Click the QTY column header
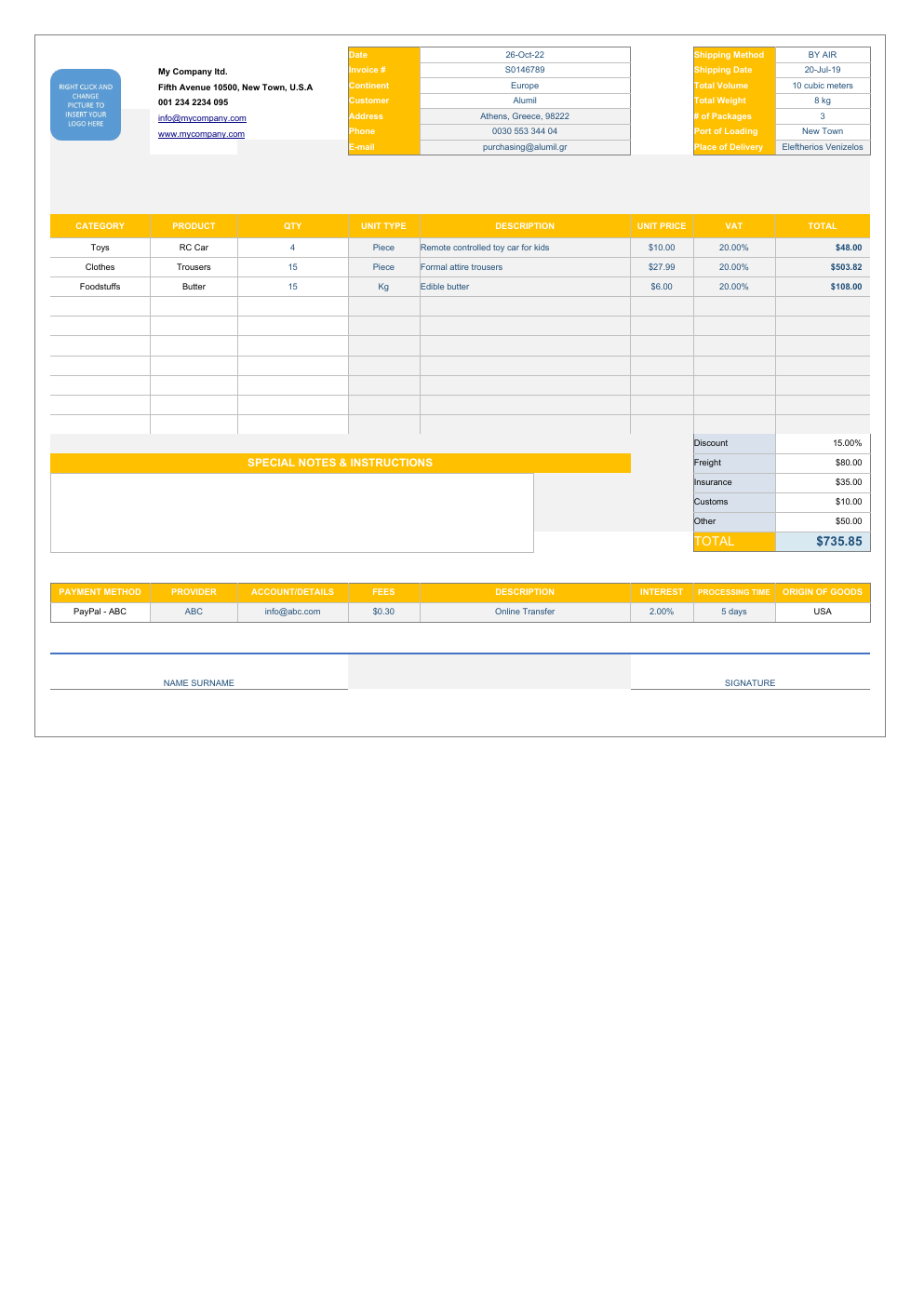Image resolution: width=924 pixels, height=1307 pixels. point(292,226)
